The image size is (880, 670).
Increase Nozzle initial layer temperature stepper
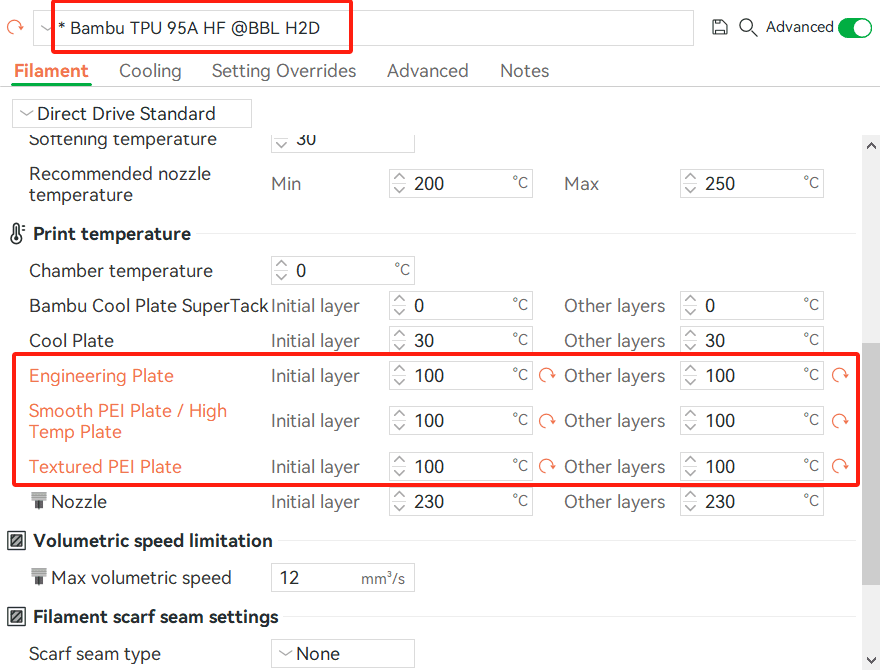point(399,494)
